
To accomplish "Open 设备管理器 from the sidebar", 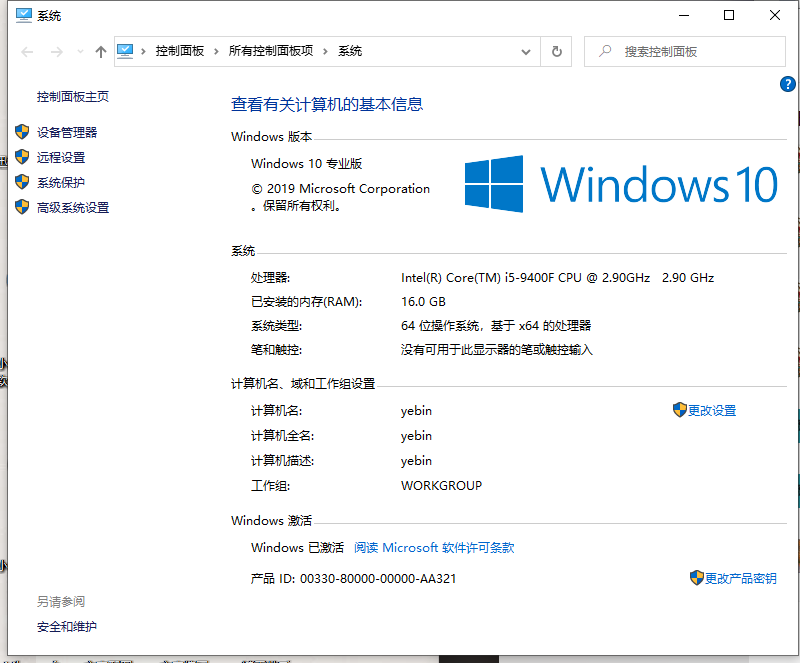I will [x=67, y=132].
